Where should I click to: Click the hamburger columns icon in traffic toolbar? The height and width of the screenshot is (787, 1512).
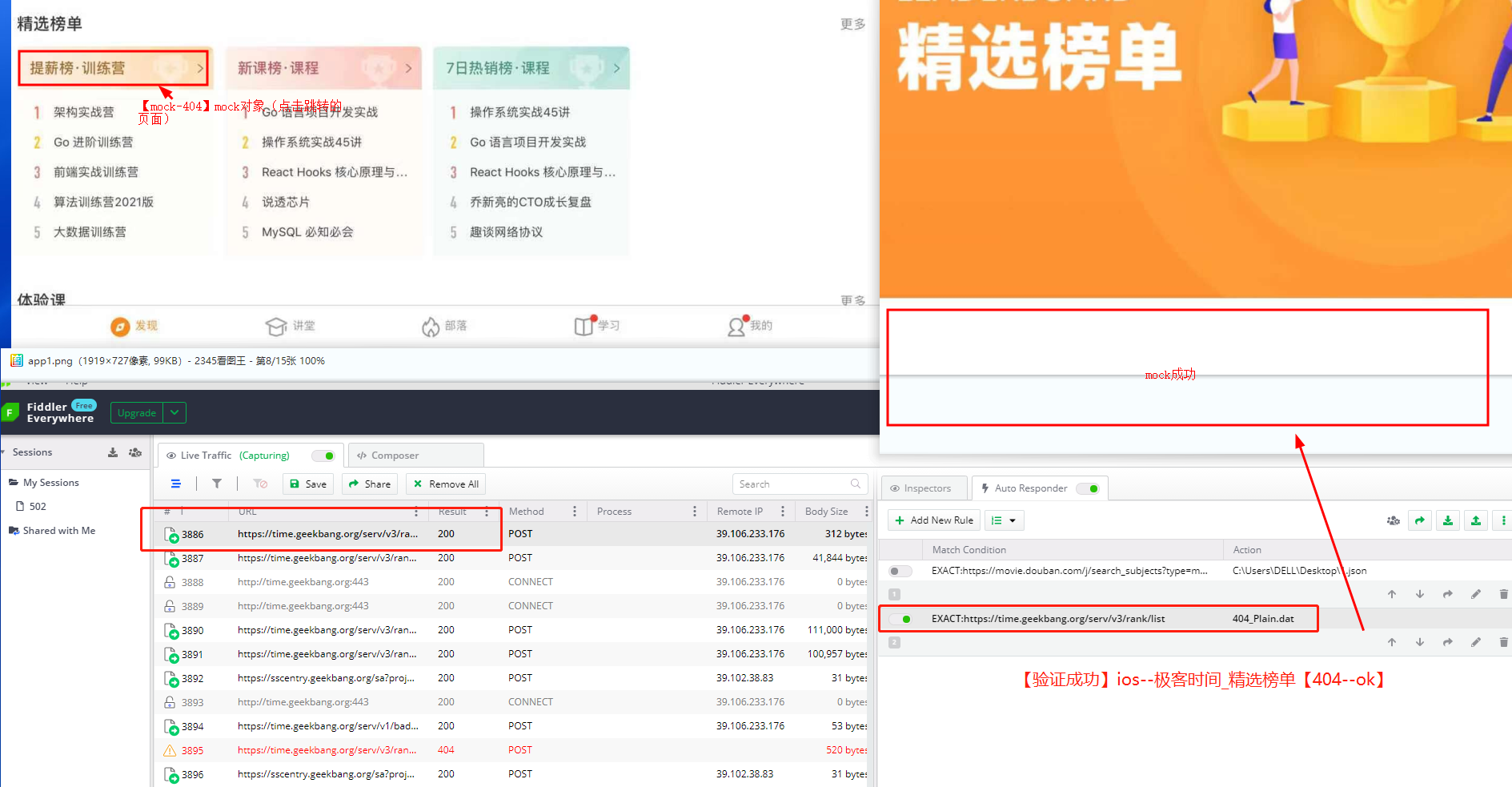(x=176, y=484)
